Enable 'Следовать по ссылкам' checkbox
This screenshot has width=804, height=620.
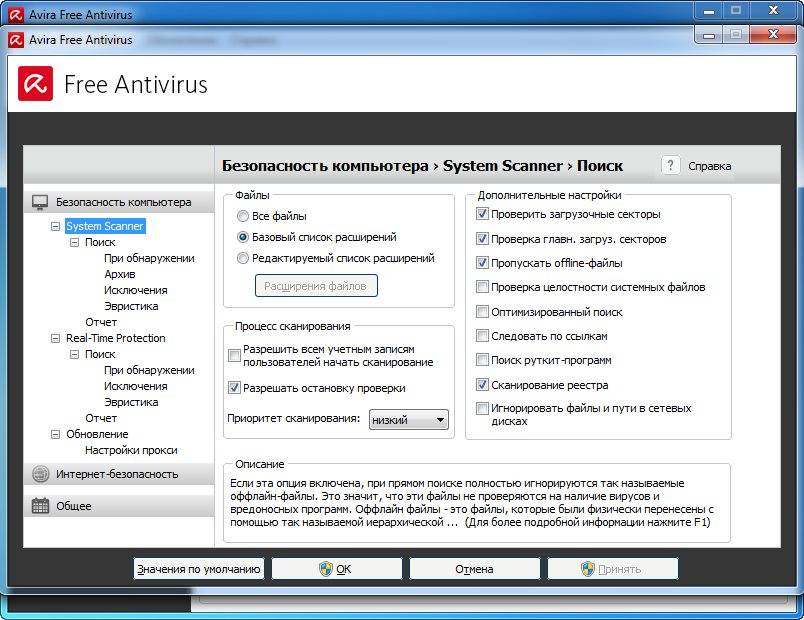point(482,335)
